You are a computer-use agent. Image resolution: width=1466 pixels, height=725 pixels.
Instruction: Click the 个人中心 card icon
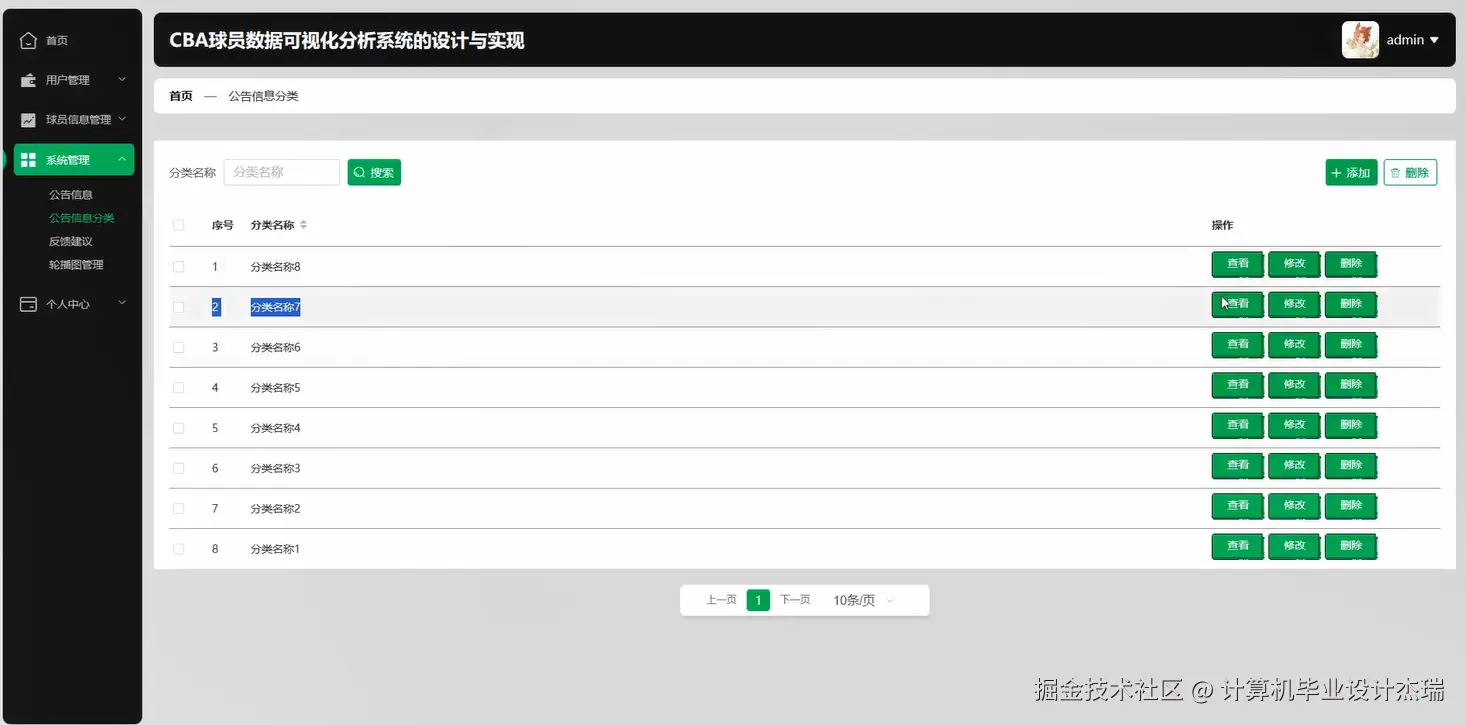click(x=28, y=304)
